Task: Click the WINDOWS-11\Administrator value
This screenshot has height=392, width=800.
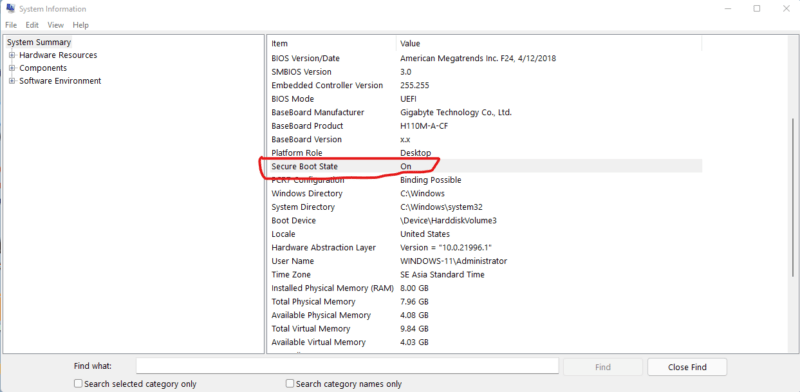Action: pos(454,261)
